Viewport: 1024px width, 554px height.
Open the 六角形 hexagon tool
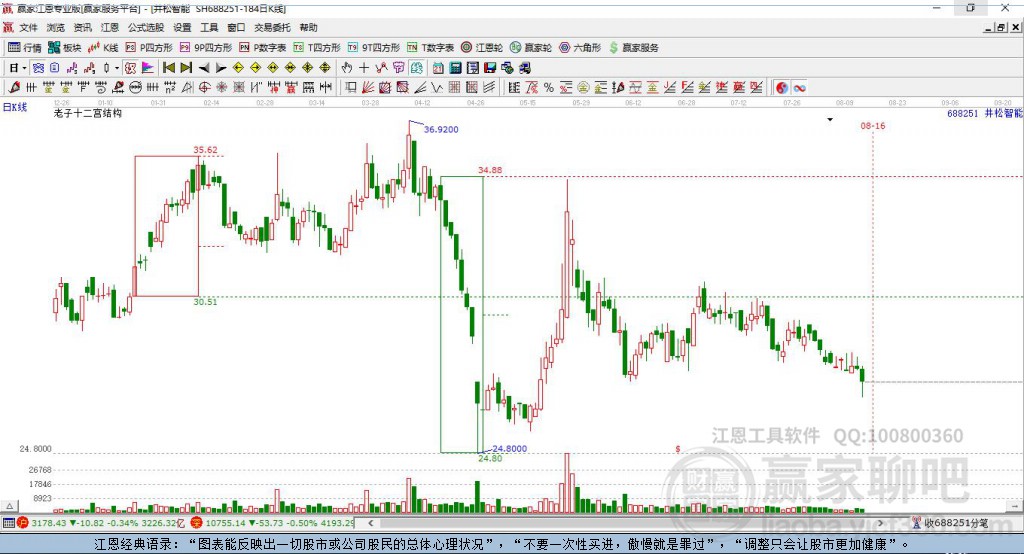[x=579, y=48]
